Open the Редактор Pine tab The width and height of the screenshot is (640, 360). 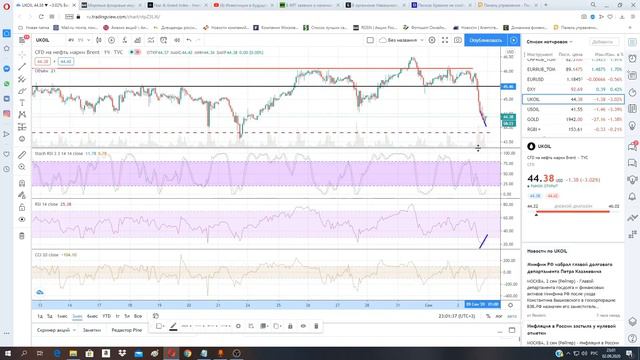click(127, 330)
